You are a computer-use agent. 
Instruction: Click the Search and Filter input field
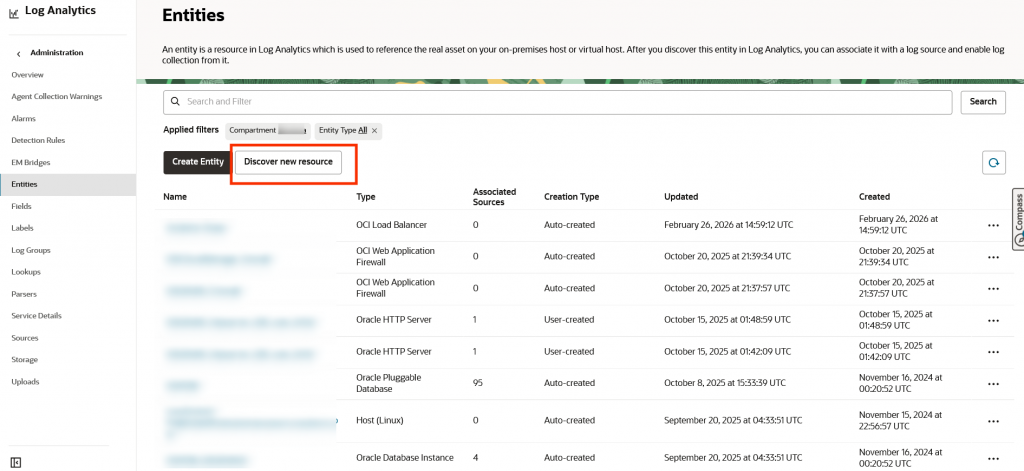point(558,102)
